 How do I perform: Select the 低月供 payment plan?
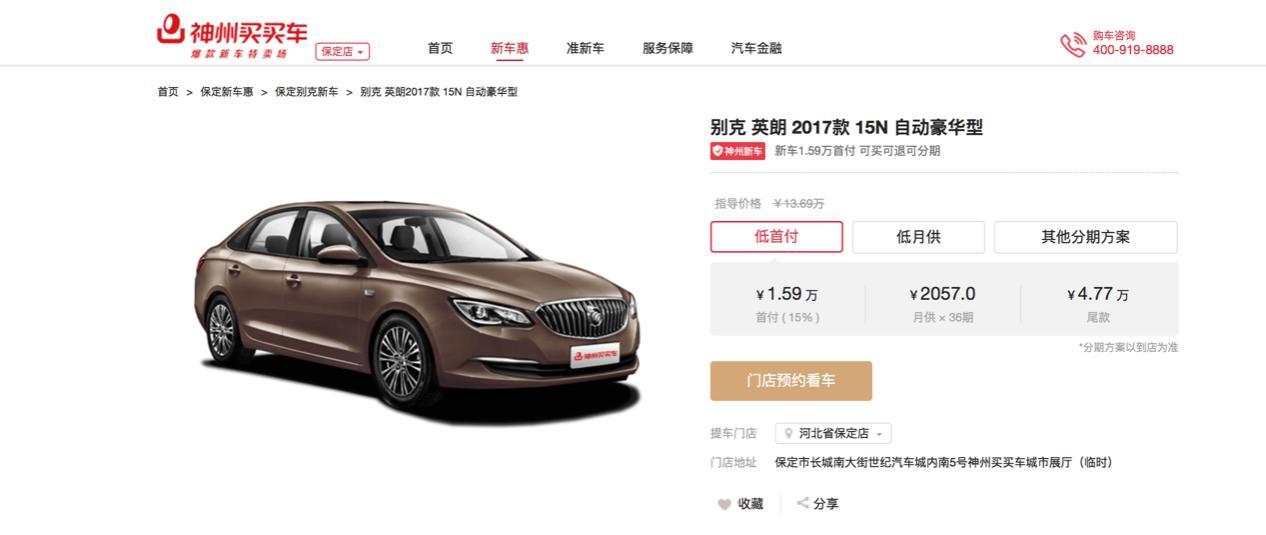point(918,237)
